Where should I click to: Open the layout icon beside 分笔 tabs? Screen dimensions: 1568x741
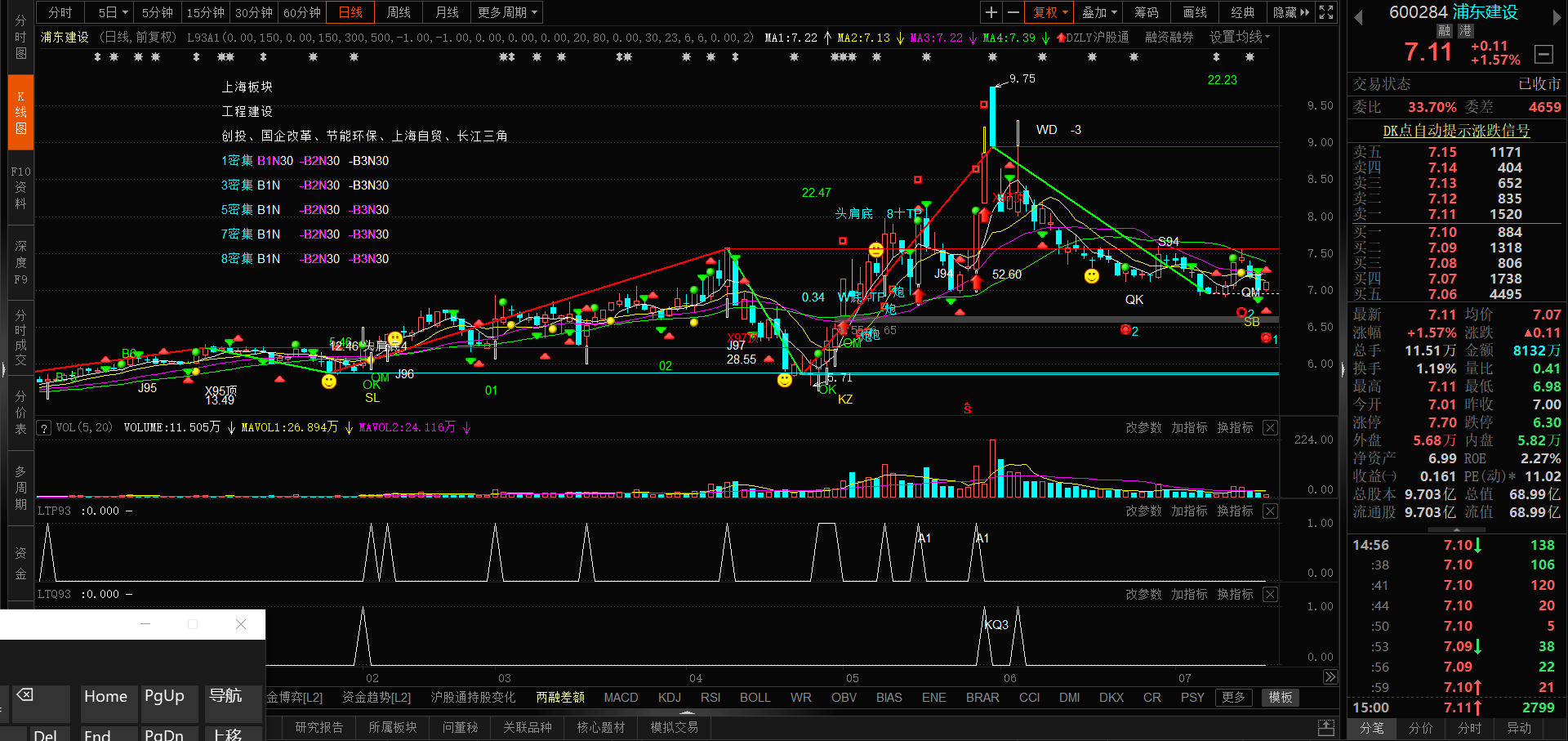(1326, 728)
